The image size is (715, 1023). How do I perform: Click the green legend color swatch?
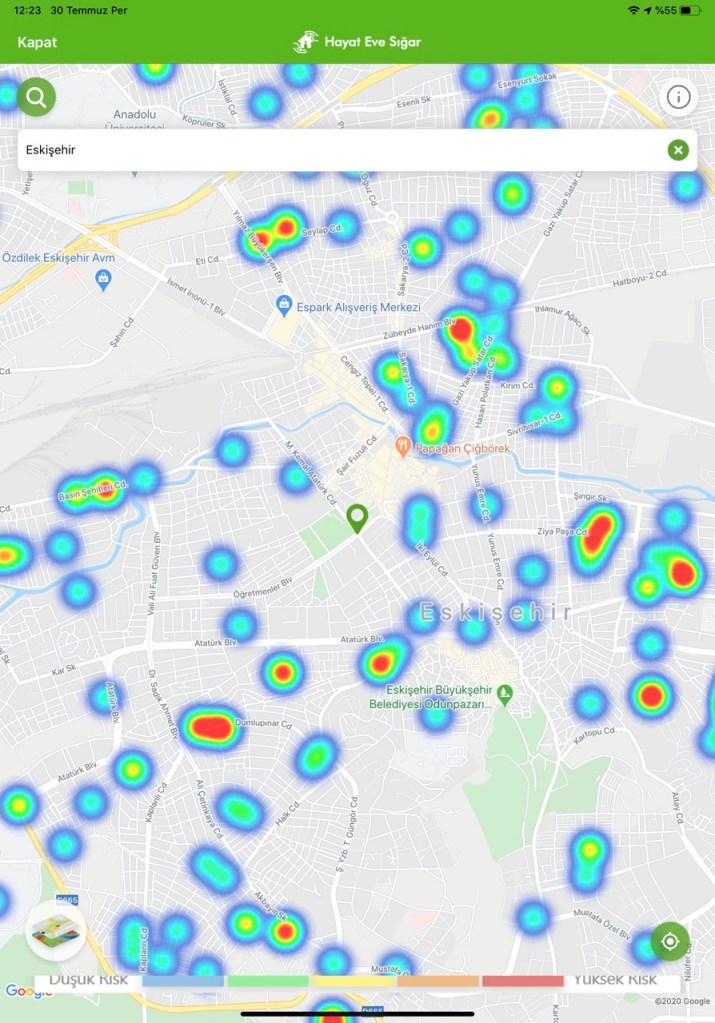click(x=268, y=981)
